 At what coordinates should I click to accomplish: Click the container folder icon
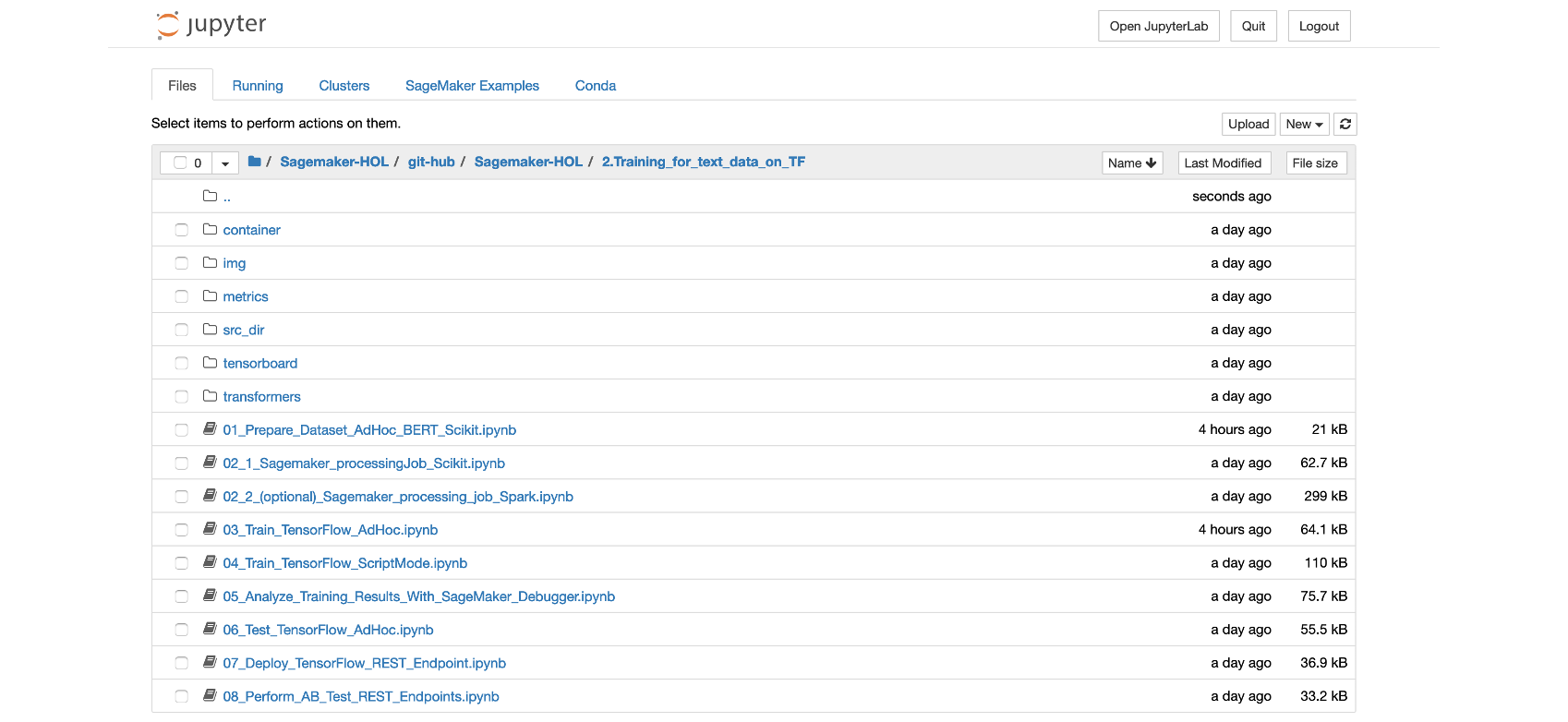pos(210,229)
